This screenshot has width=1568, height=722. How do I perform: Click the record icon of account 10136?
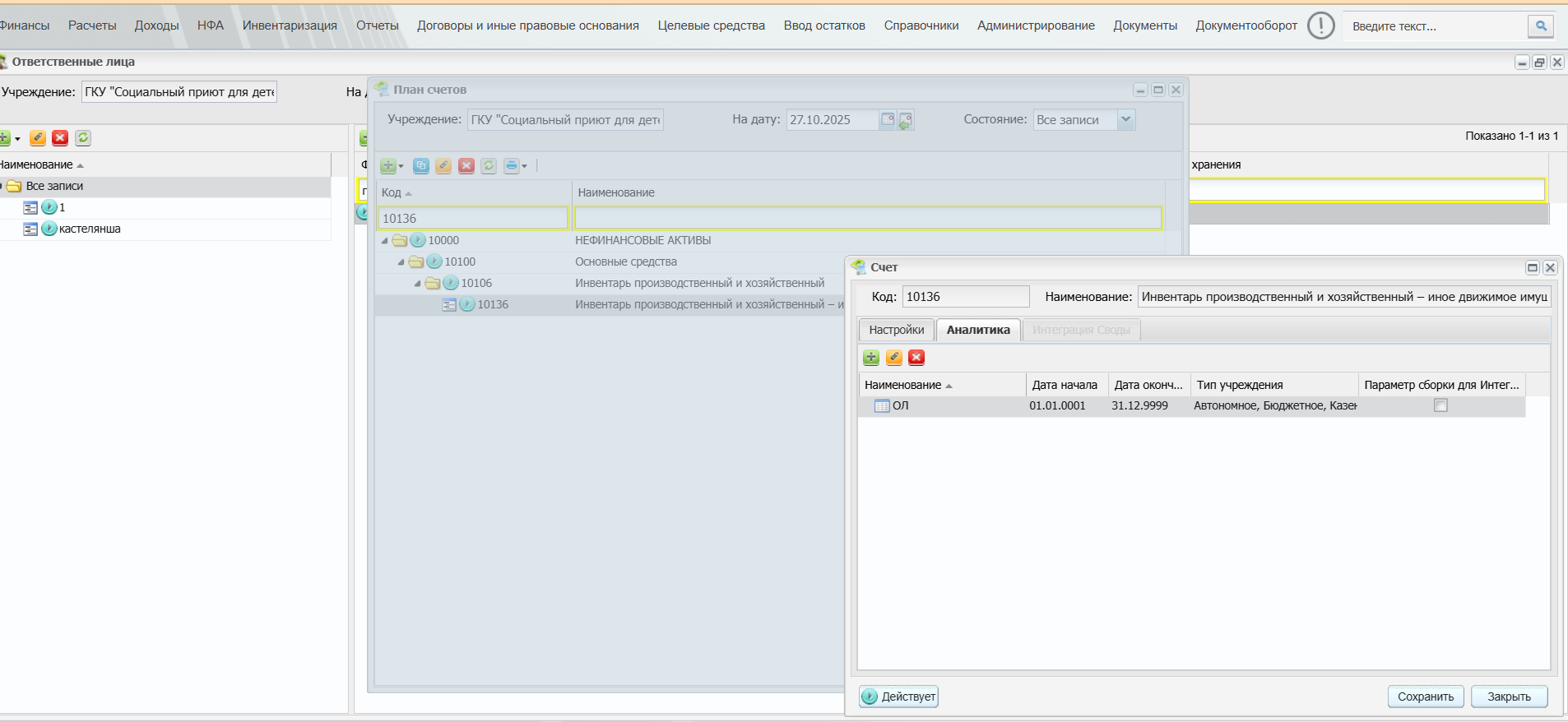point(449,305)
